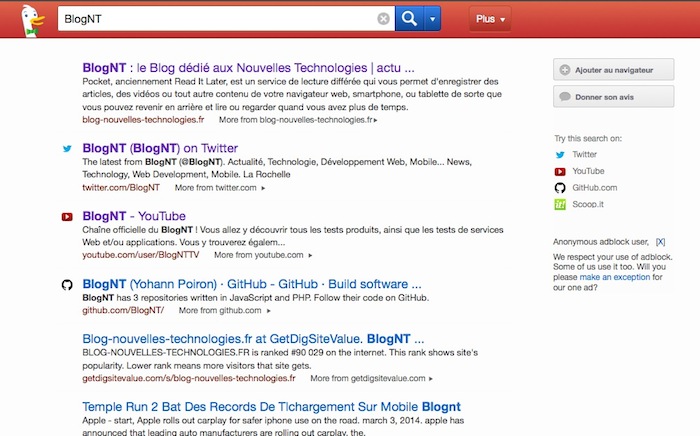The image size is (700, 436).
Task: Click the Twitter favicon beside the BlogNT result
Action: pos(67,148)
